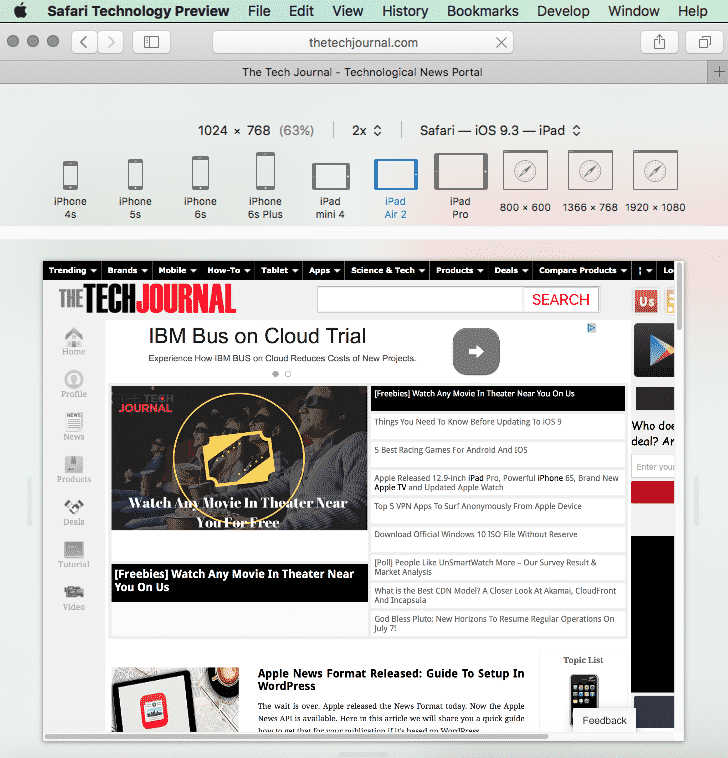Click the site search input field
Image resolution: width=728 pixels, height=758 pixels.
point(420,299)
